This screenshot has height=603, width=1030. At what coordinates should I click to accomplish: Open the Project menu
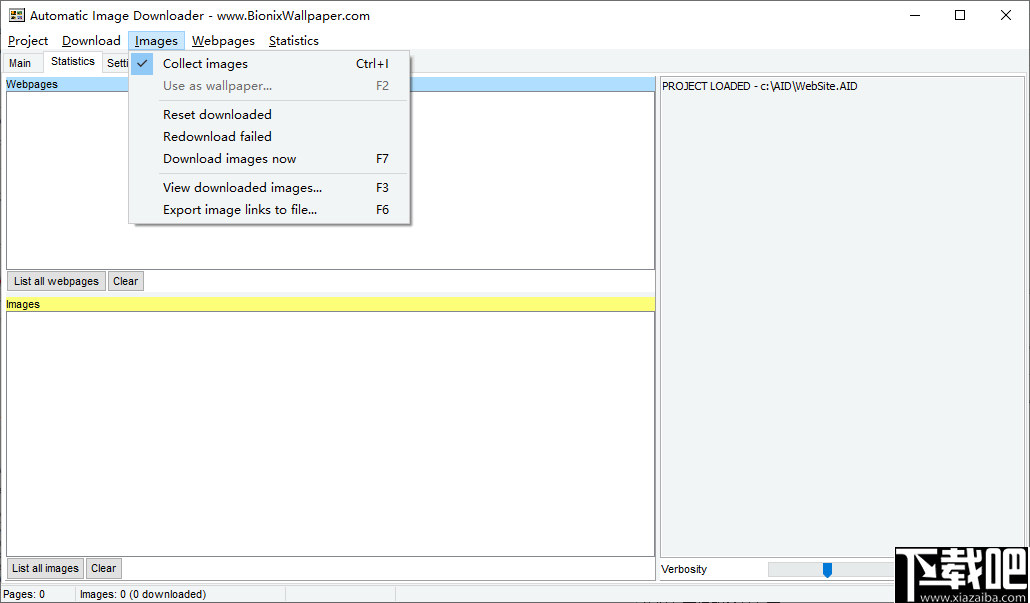[x=28, y=41]
